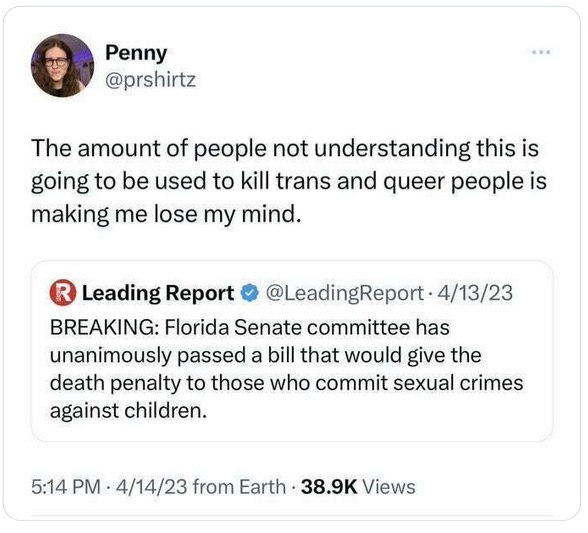588x533 pixels.
Task: Click the 'Views' label
Action: (389, 487)
